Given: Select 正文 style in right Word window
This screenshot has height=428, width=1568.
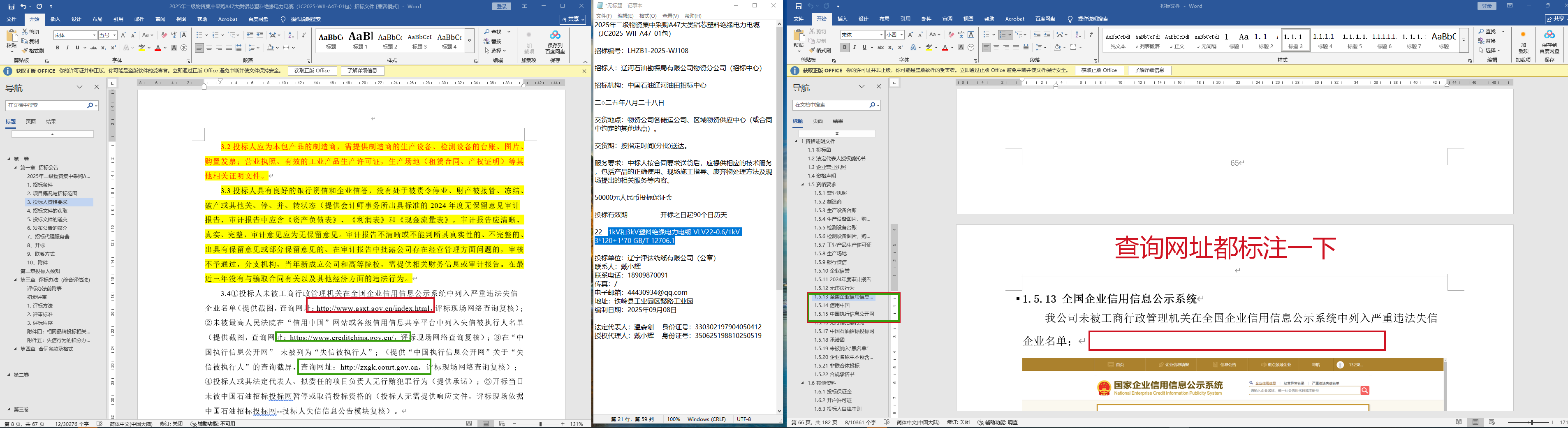Looking at the screenshot, I should [1177, 40].
